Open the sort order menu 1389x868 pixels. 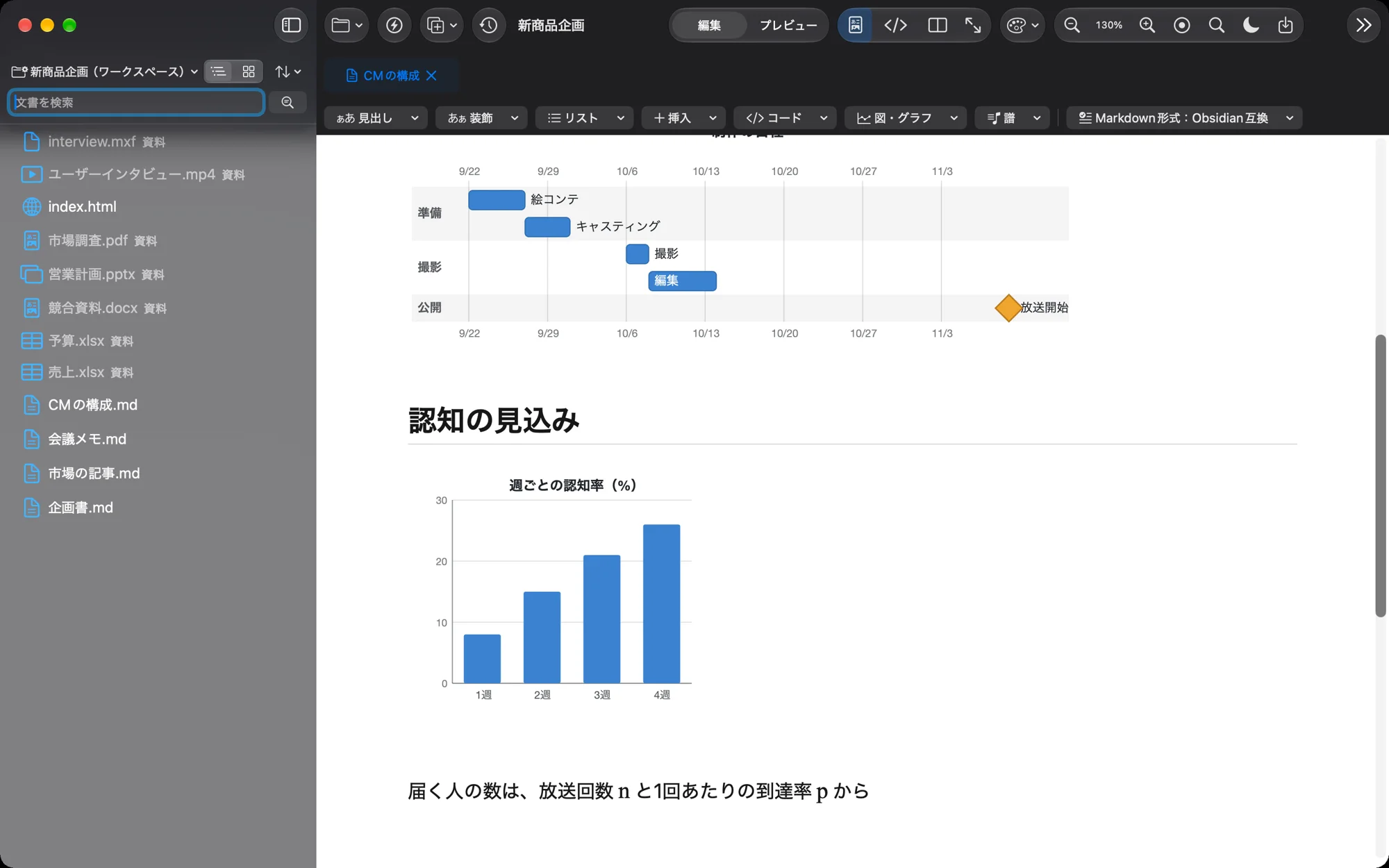click(288, 72)
